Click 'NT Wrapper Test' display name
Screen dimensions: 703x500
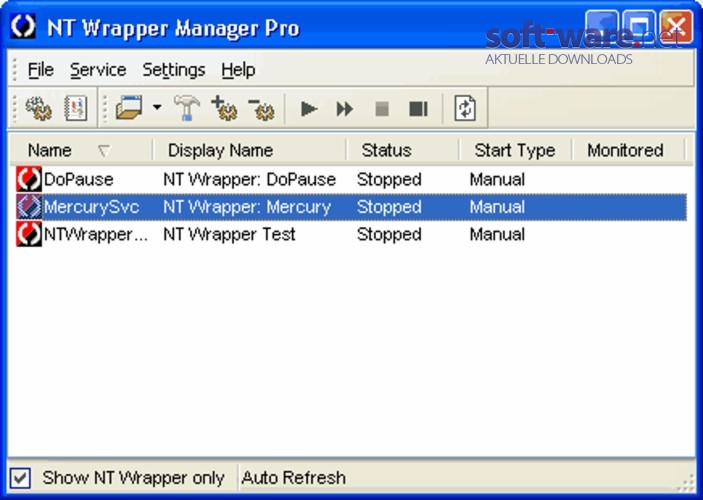click(229, 235)
